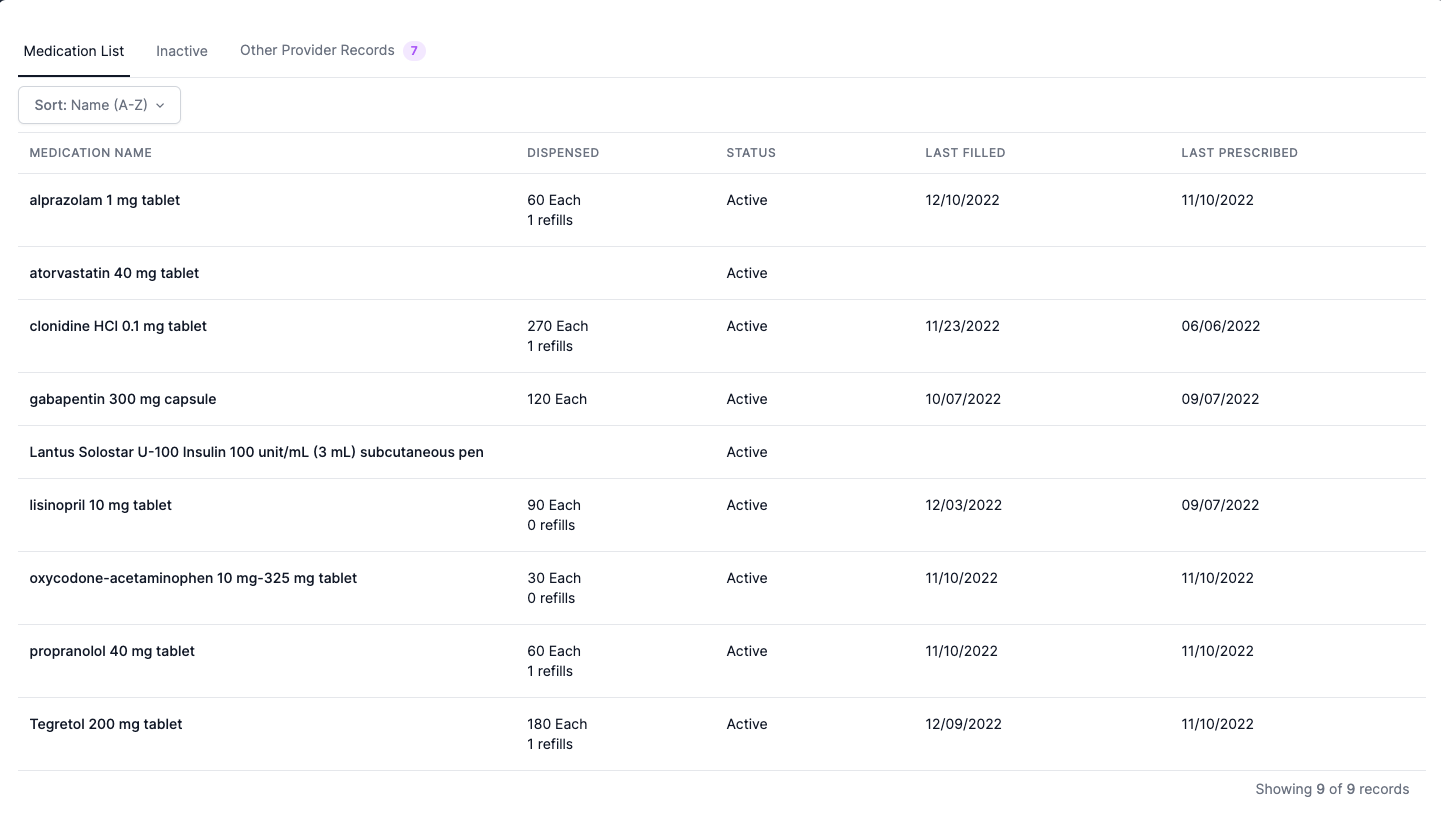Screen dimensions: 1441x825
Task: Click propranolol 40 mg tablet entry
Action: [112, 651]
